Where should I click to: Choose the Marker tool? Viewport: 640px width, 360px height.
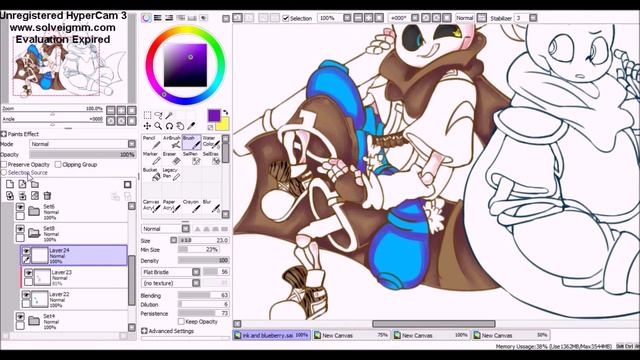(151, 158)
